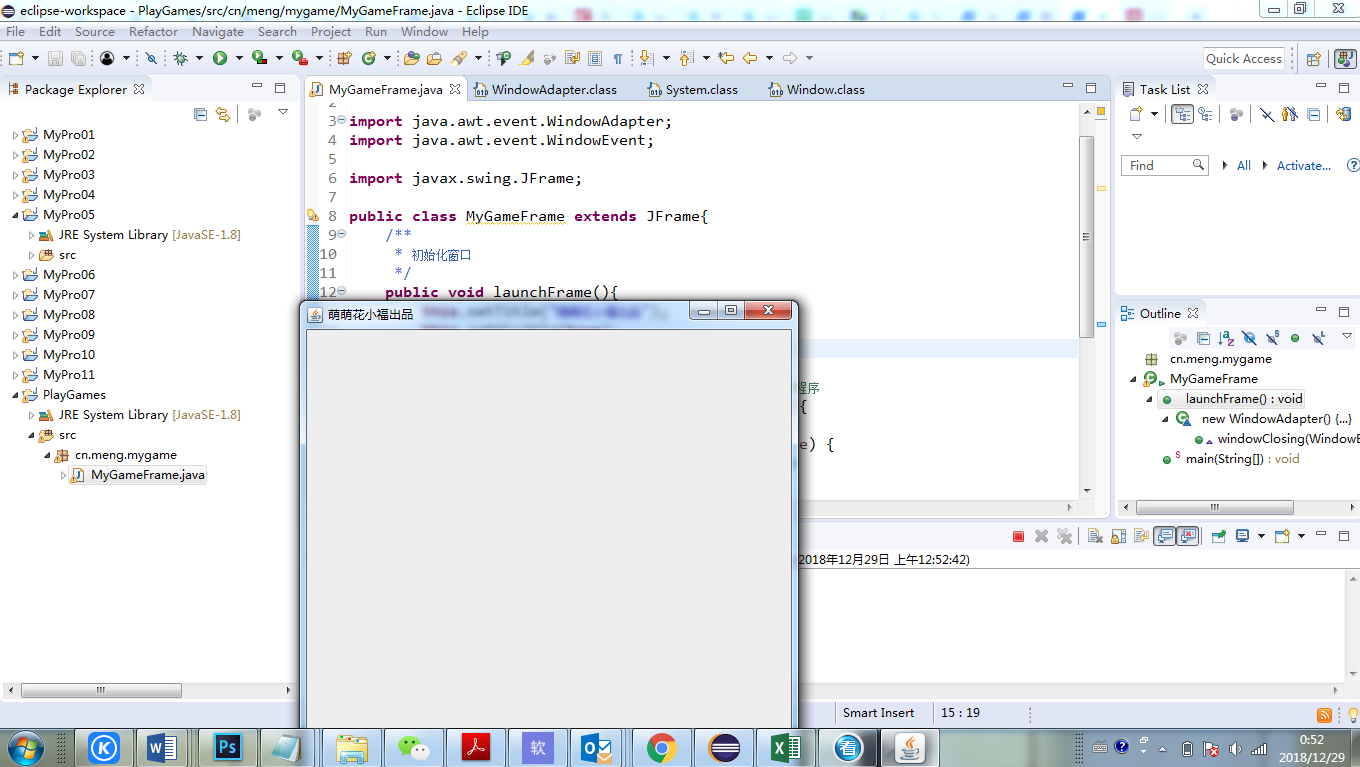
Task: Toggle Hide Fields in Outline toolbar
Action: [1249, 338]
